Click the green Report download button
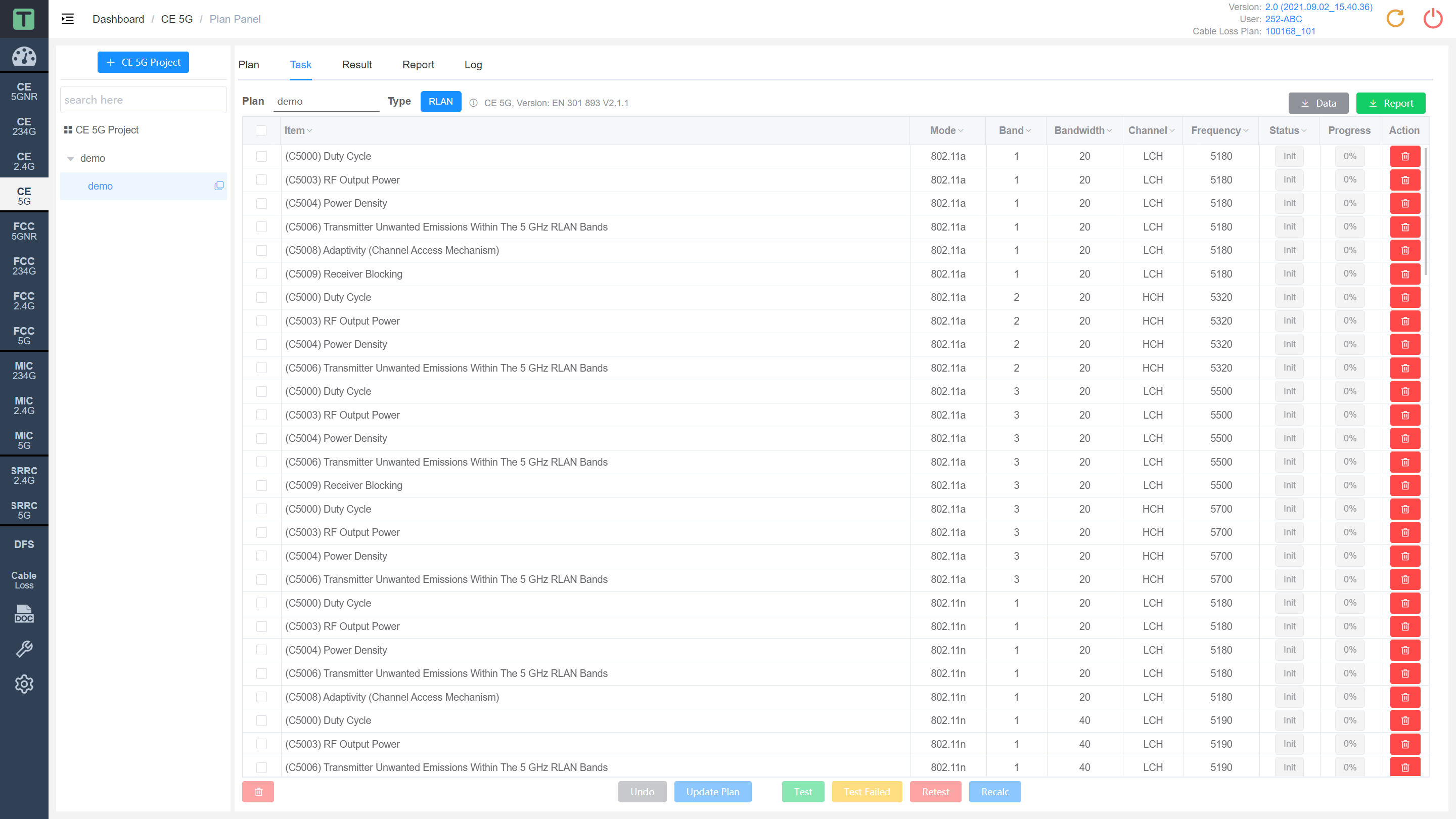 click(x=1391, y=104)
